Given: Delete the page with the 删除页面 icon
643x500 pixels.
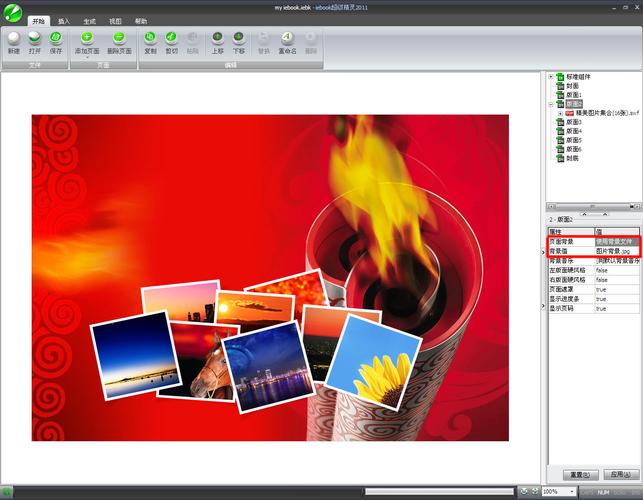Looking at the screenshot, I should (x=118, y=39).
